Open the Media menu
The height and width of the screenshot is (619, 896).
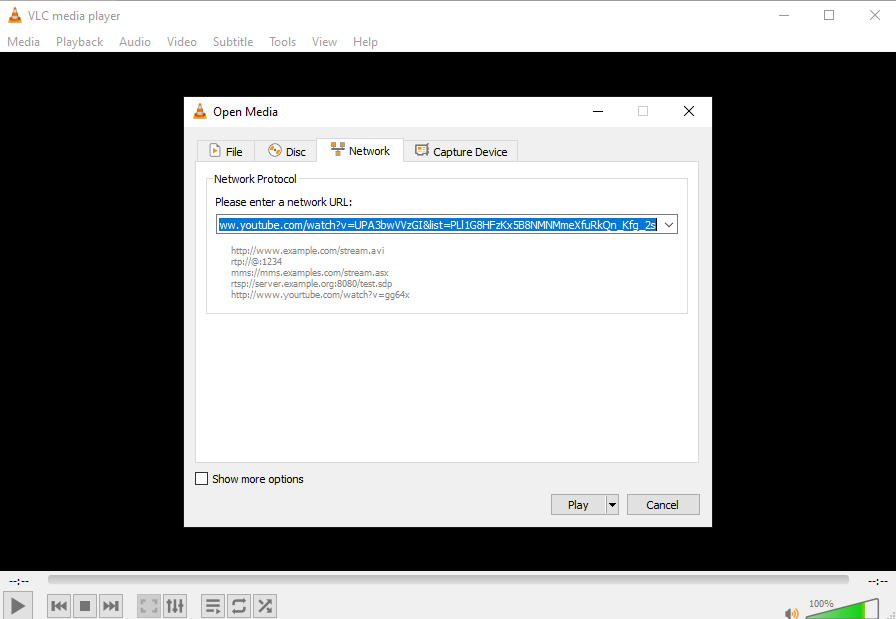(x=23, y=42)
